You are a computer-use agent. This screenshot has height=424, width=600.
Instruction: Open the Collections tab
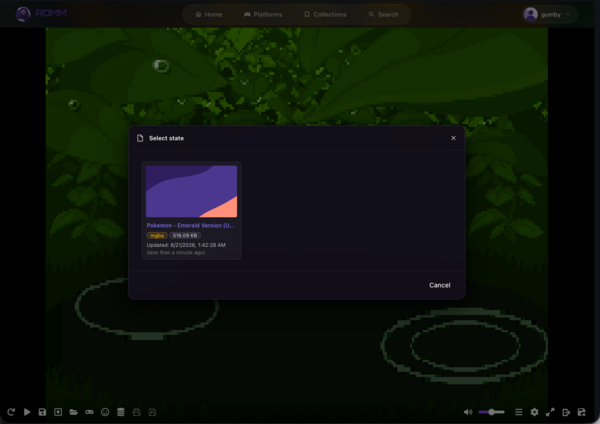point(325,15)
